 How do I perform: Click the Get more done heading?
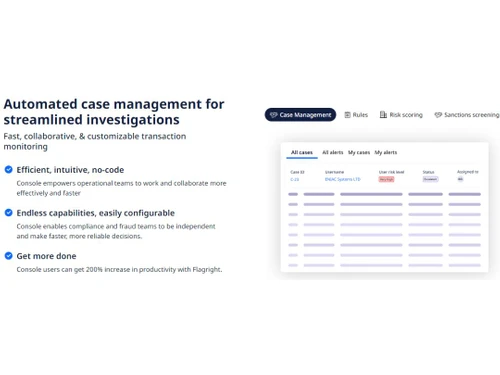coord(46,256)
